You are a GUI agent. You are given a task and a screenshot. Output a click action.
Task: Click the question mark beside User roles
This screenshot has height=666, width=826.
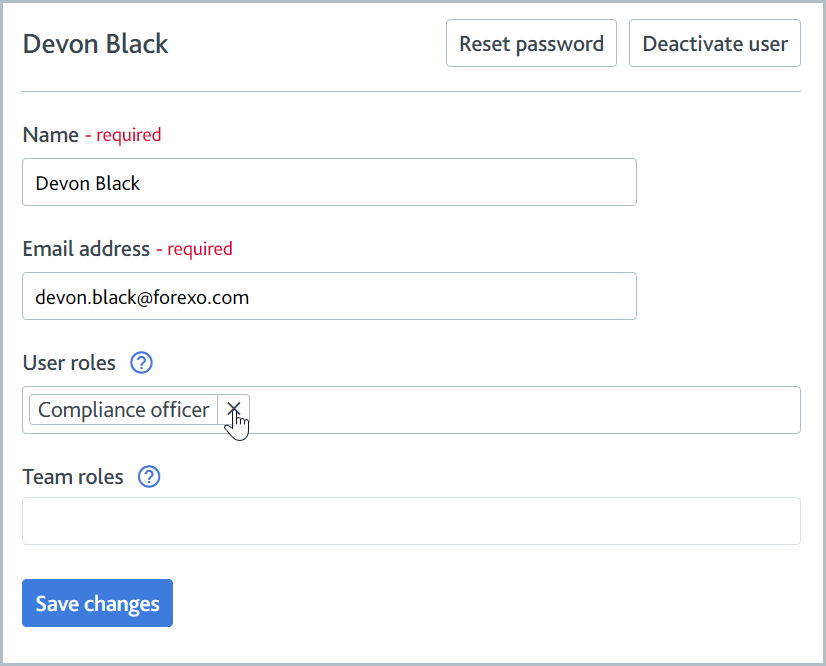click(140, 363)
